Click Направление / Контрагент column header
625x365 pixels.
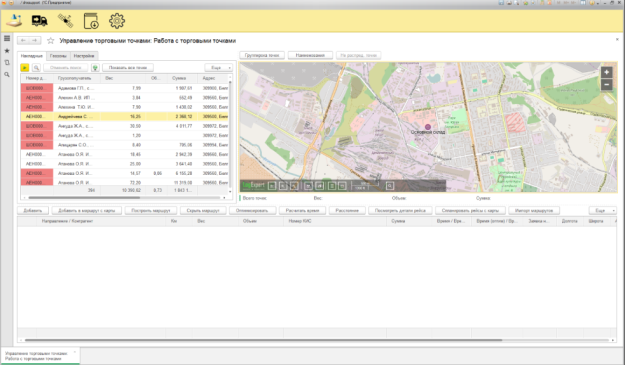tap(101, 221)
